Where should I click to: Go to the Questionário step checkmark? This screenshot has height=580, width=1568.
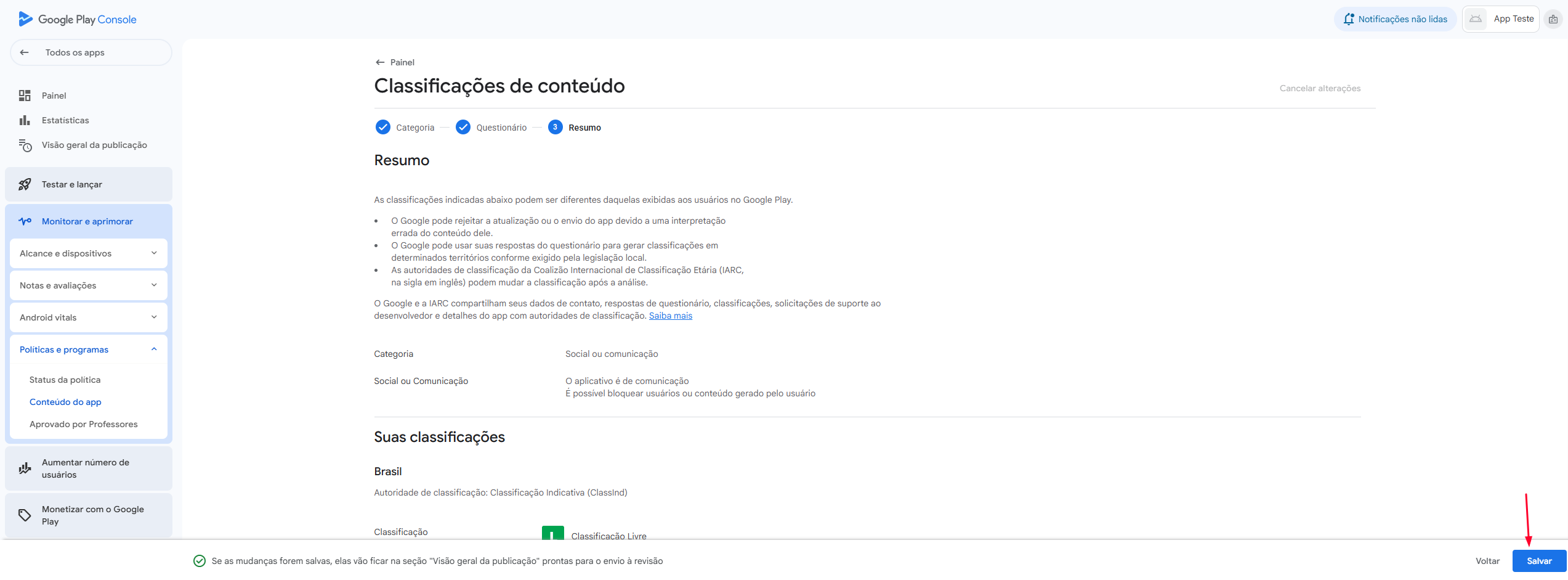point(463,128)
